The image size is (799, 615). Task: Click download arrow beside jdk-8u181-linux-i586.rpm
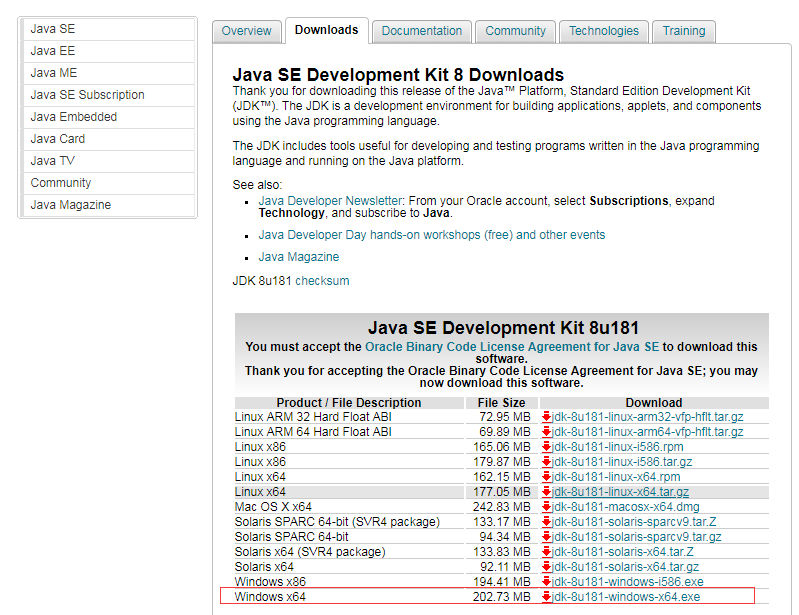[546, 447]
